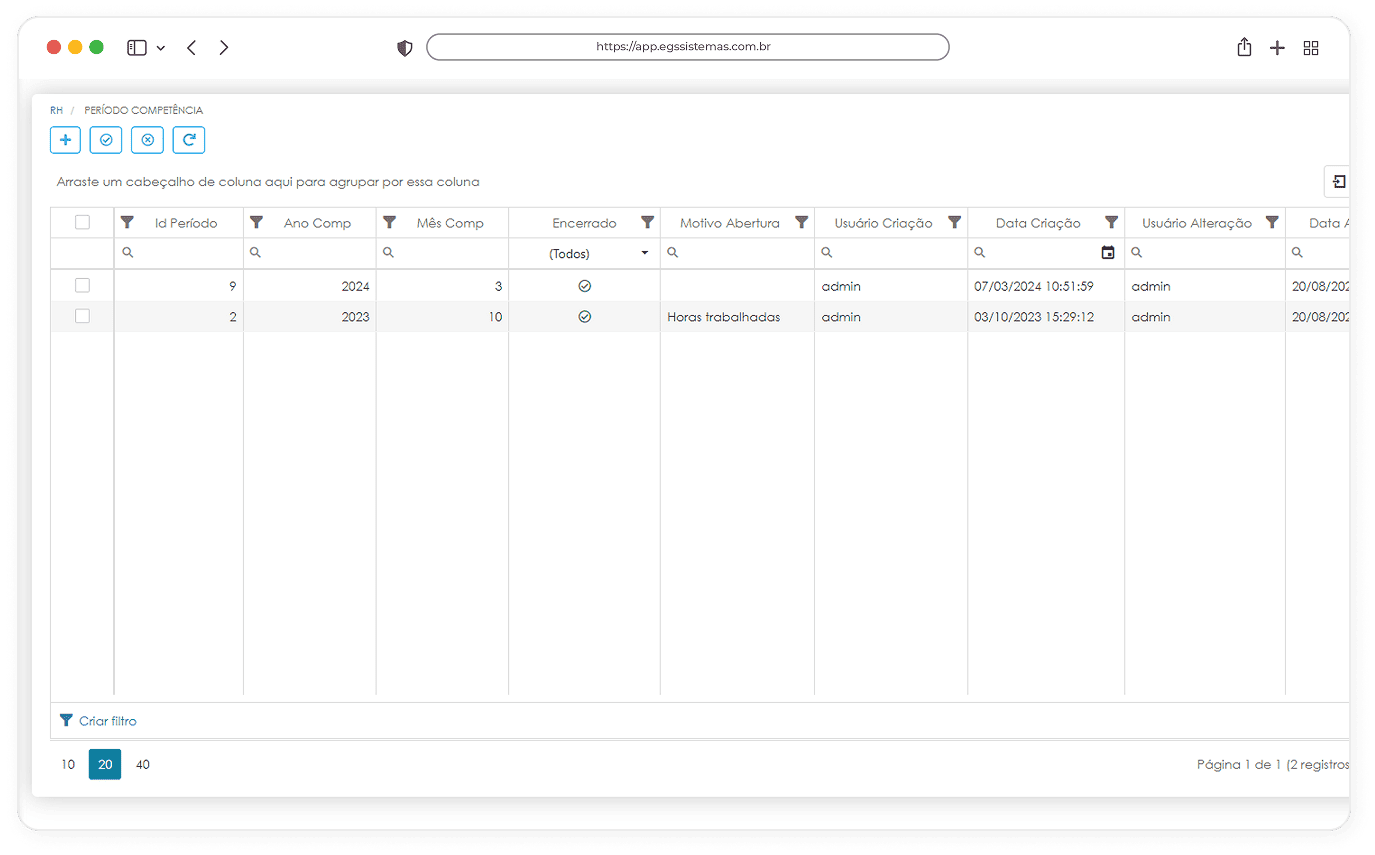1375x855 pixels.
Task: Select page size 20
Action: pyautogui.click(x=105, y=764)
